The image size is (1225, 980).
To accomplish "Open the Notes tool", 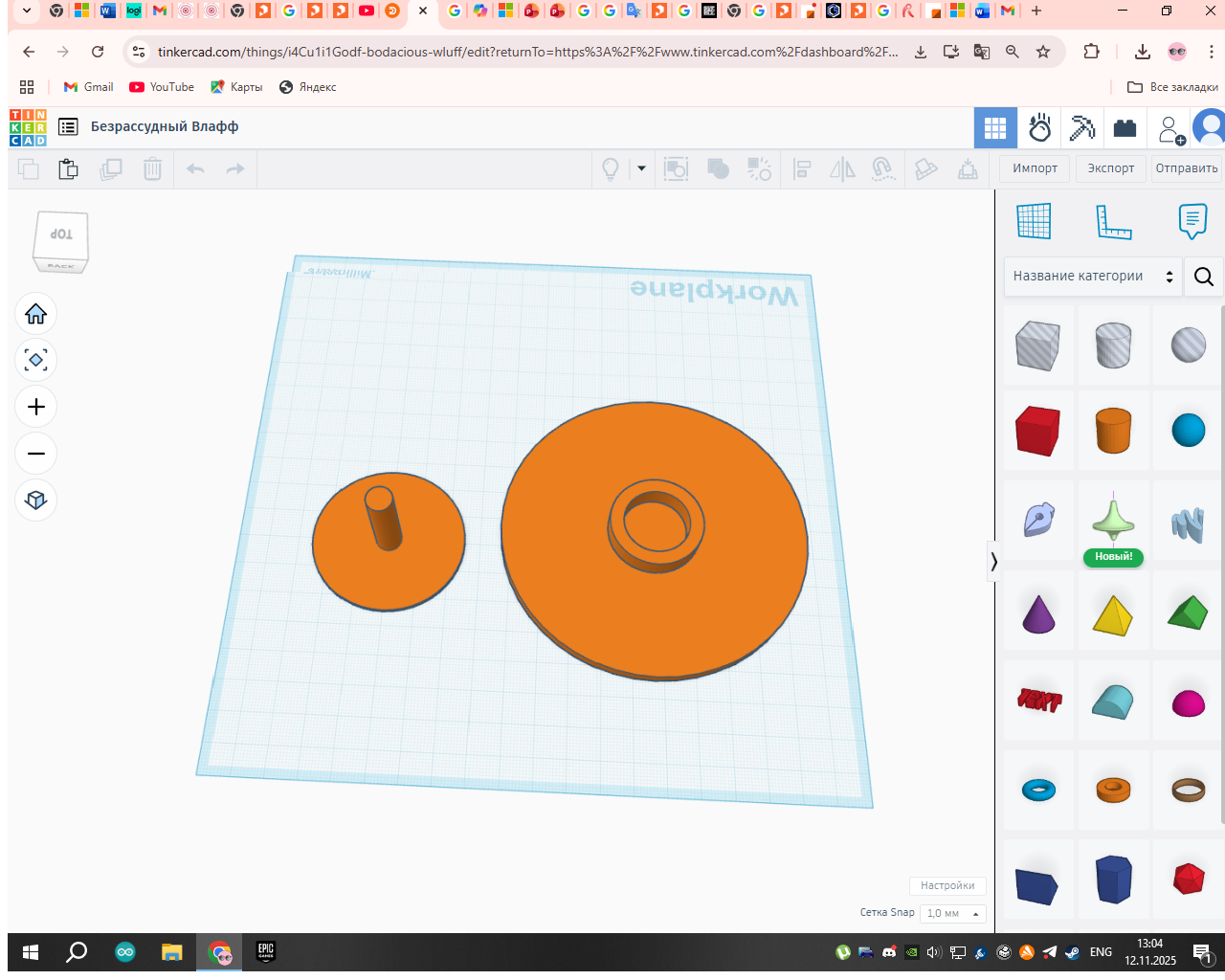I will [x=1192, y=221].
